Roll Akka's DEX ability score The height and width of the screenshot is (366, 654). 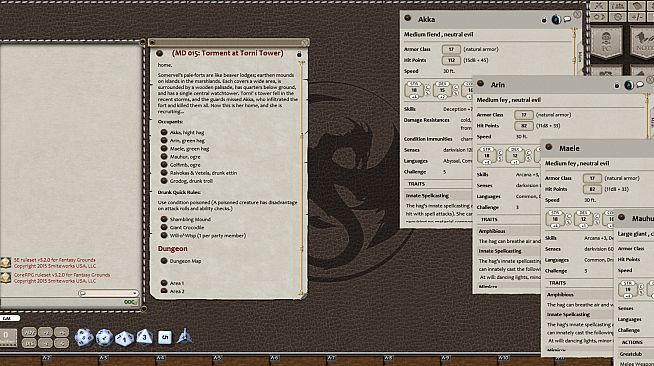tap(443, 90)
